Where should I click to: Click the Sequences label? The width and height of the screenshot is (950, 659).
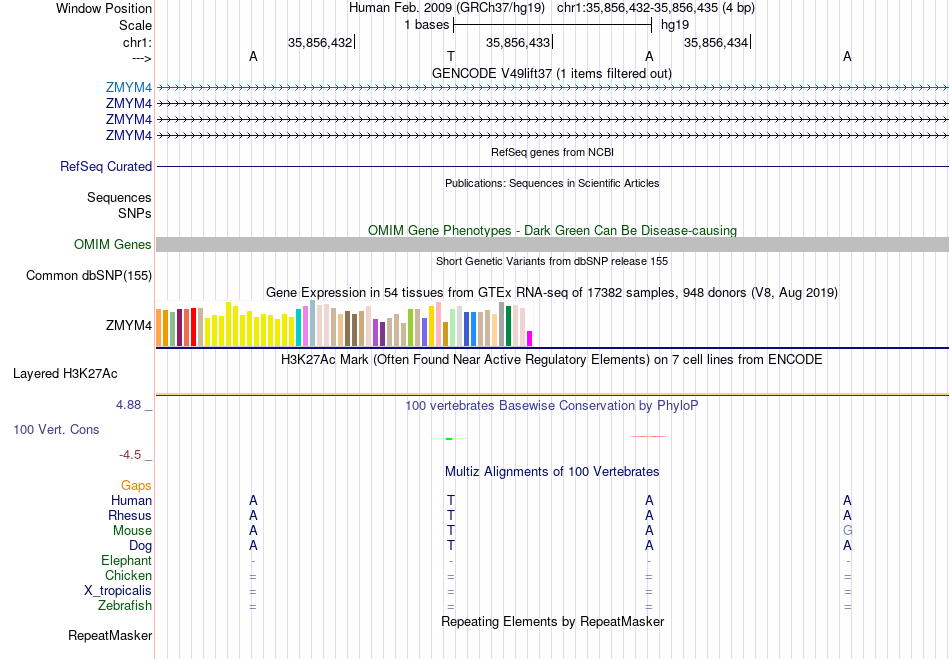click(119, 197)
